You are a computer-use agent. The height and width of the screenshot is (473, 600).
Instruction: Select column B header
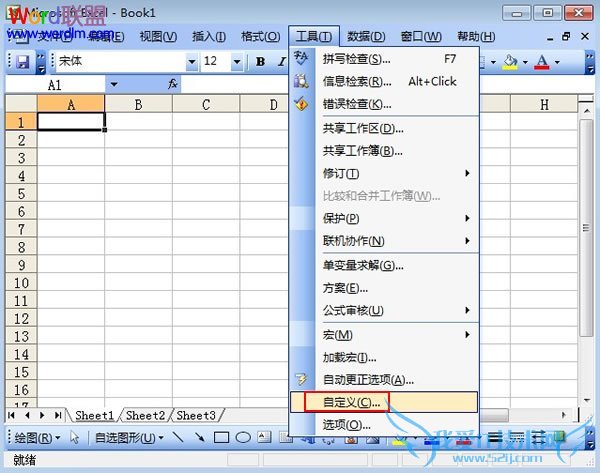point(139,104)
